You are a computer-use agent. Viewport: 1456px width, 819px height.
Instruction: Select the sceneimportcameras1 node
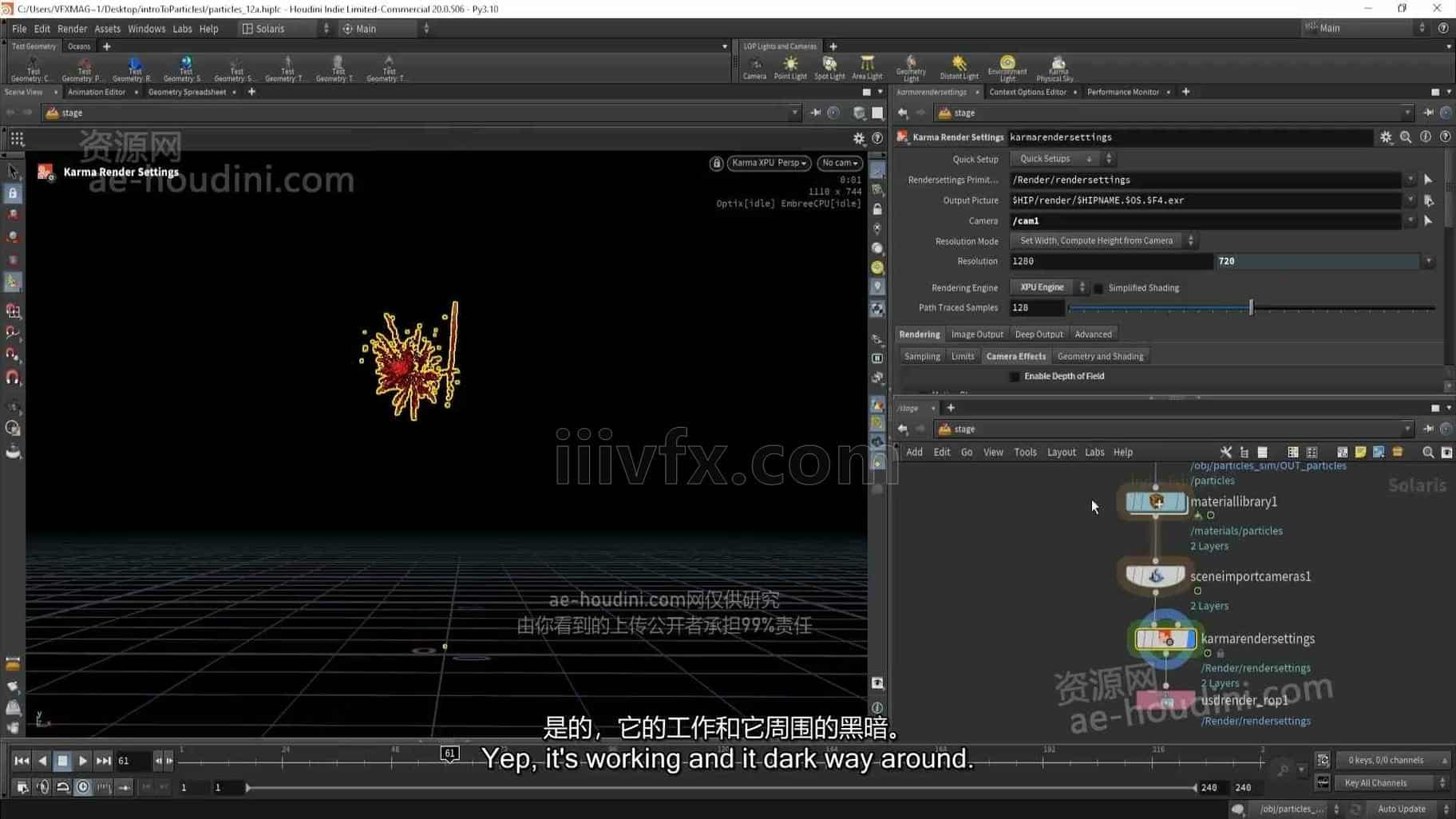point(1155,576)
